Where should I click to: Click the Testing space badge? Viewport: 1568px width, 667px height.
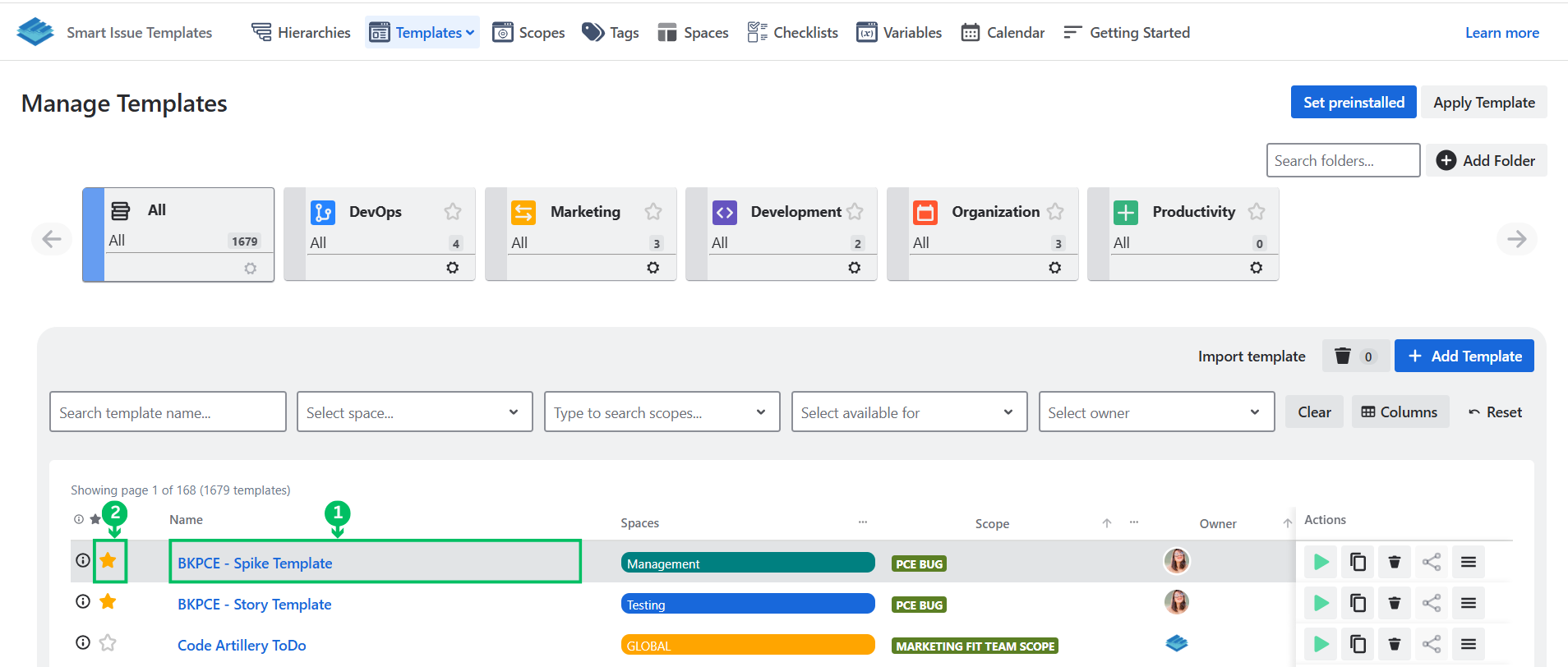pos(748,604)
